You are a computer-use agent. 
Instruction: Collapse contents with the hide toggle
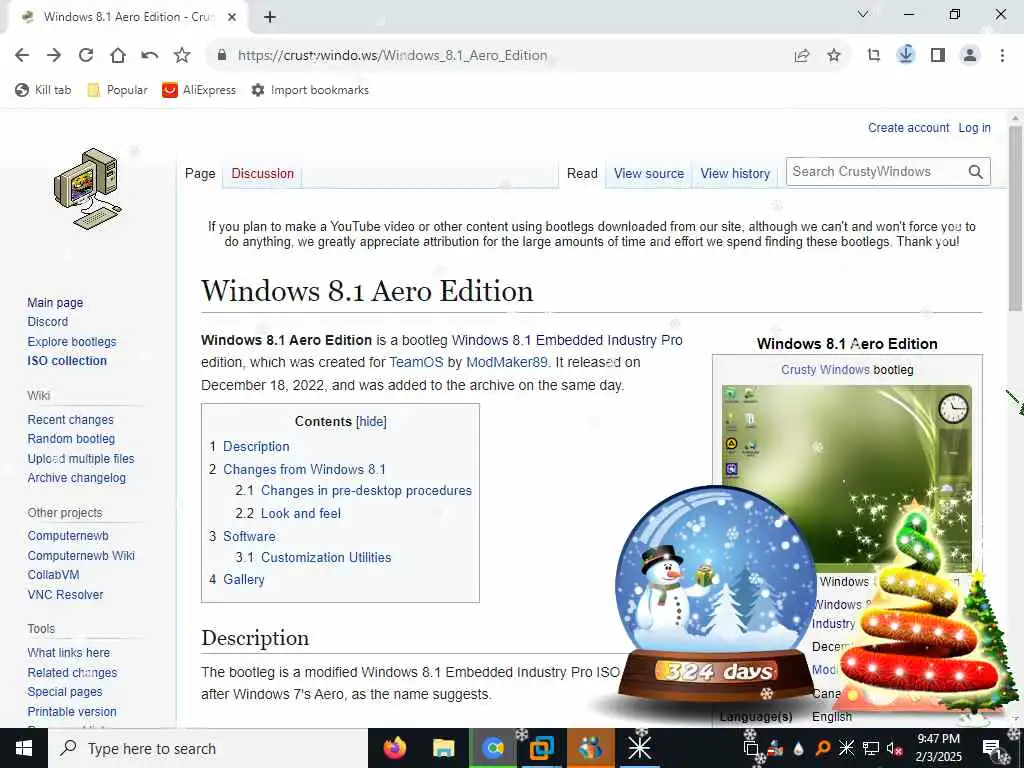point(372,422)
